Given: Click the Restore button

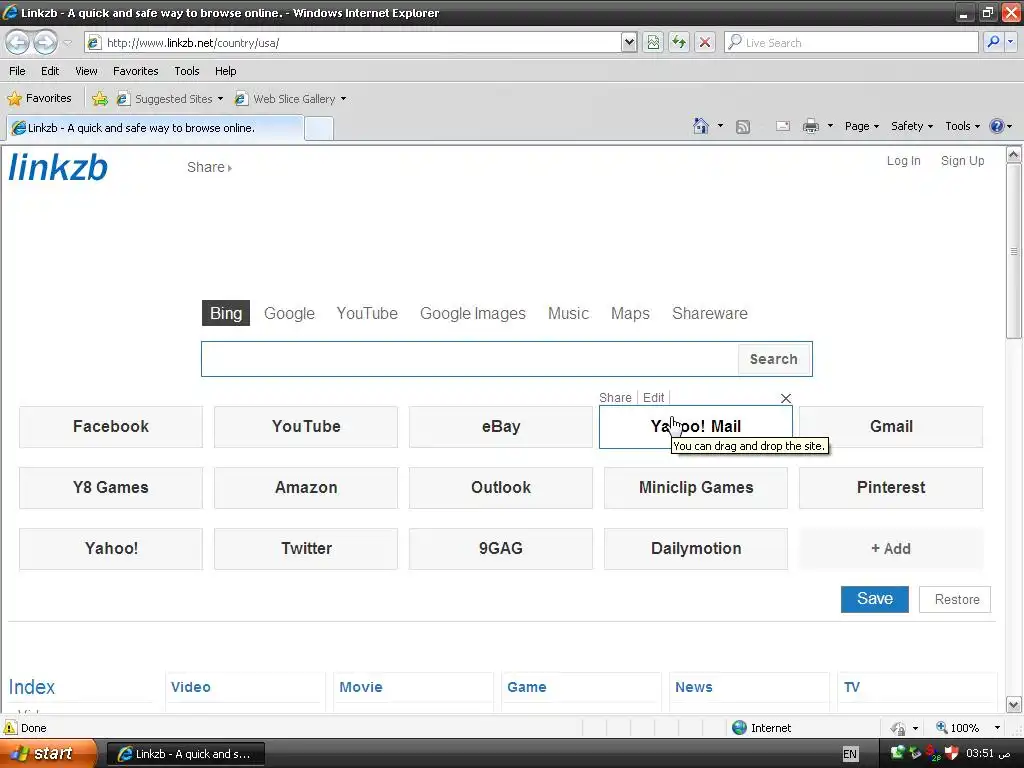Looking at the screenshot, I should (x=955, y=600).
